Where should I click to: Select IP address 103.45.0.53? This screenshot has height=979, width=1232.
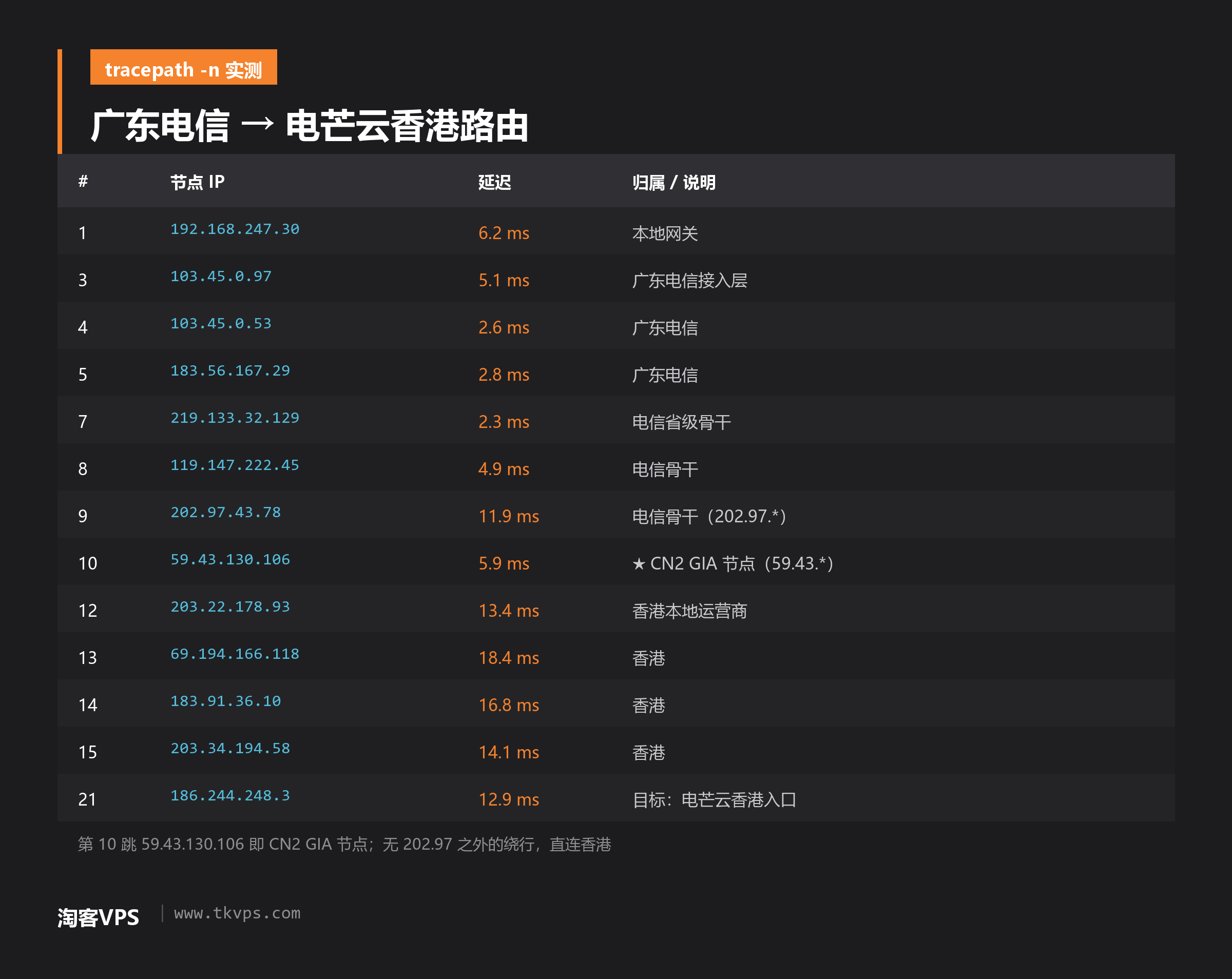point(221,323)
